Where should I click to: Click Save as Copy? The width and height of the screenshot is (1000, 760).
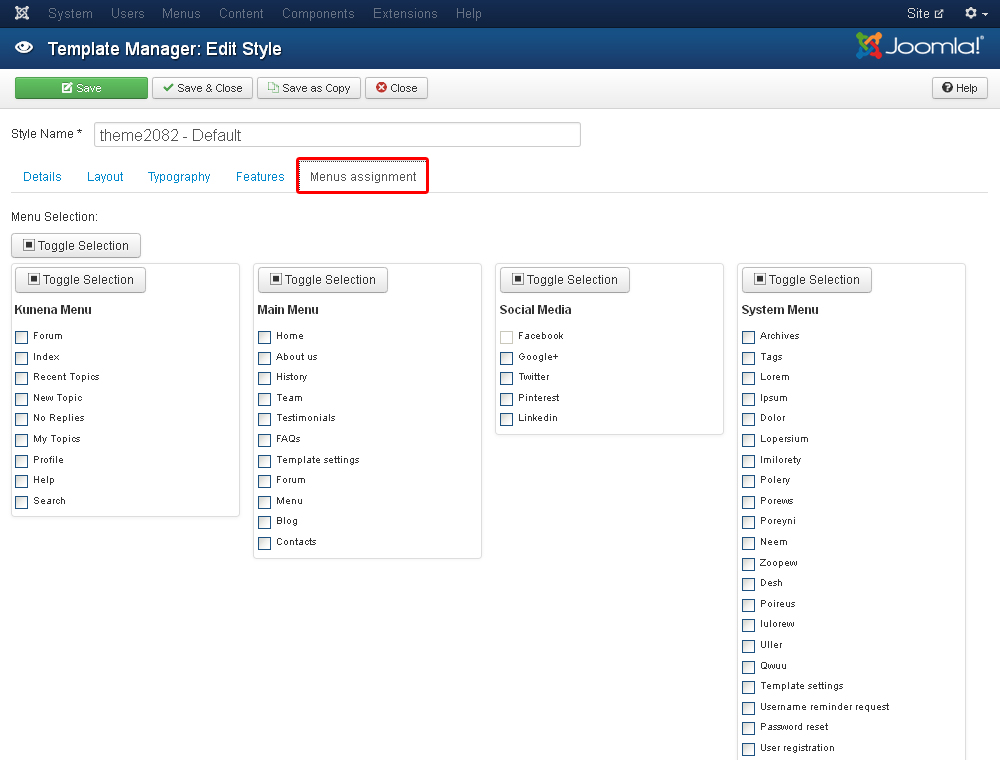tap(309, 88)
